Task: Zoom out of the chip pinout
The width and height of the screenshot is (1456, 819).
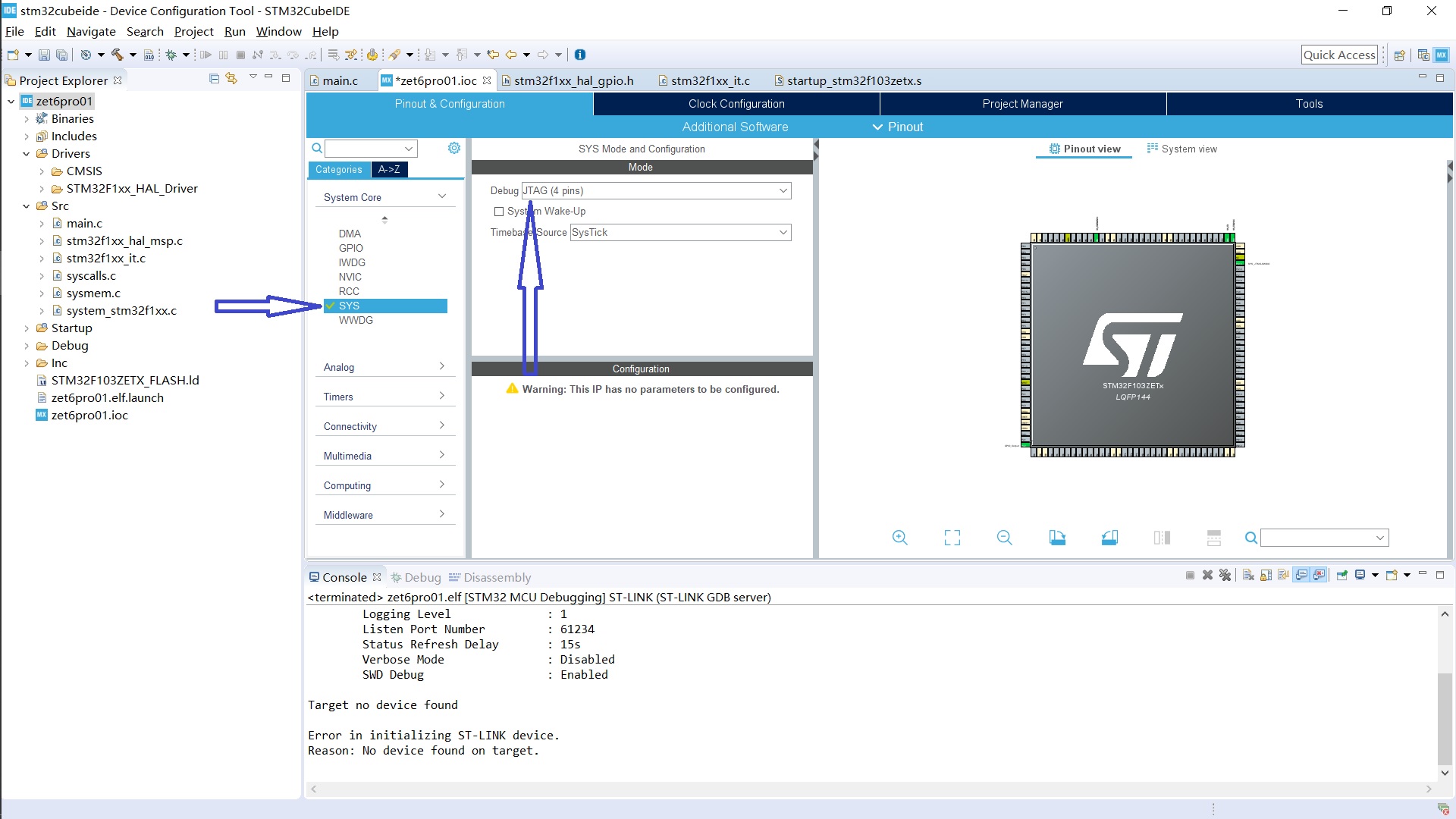Action: 1005,538
